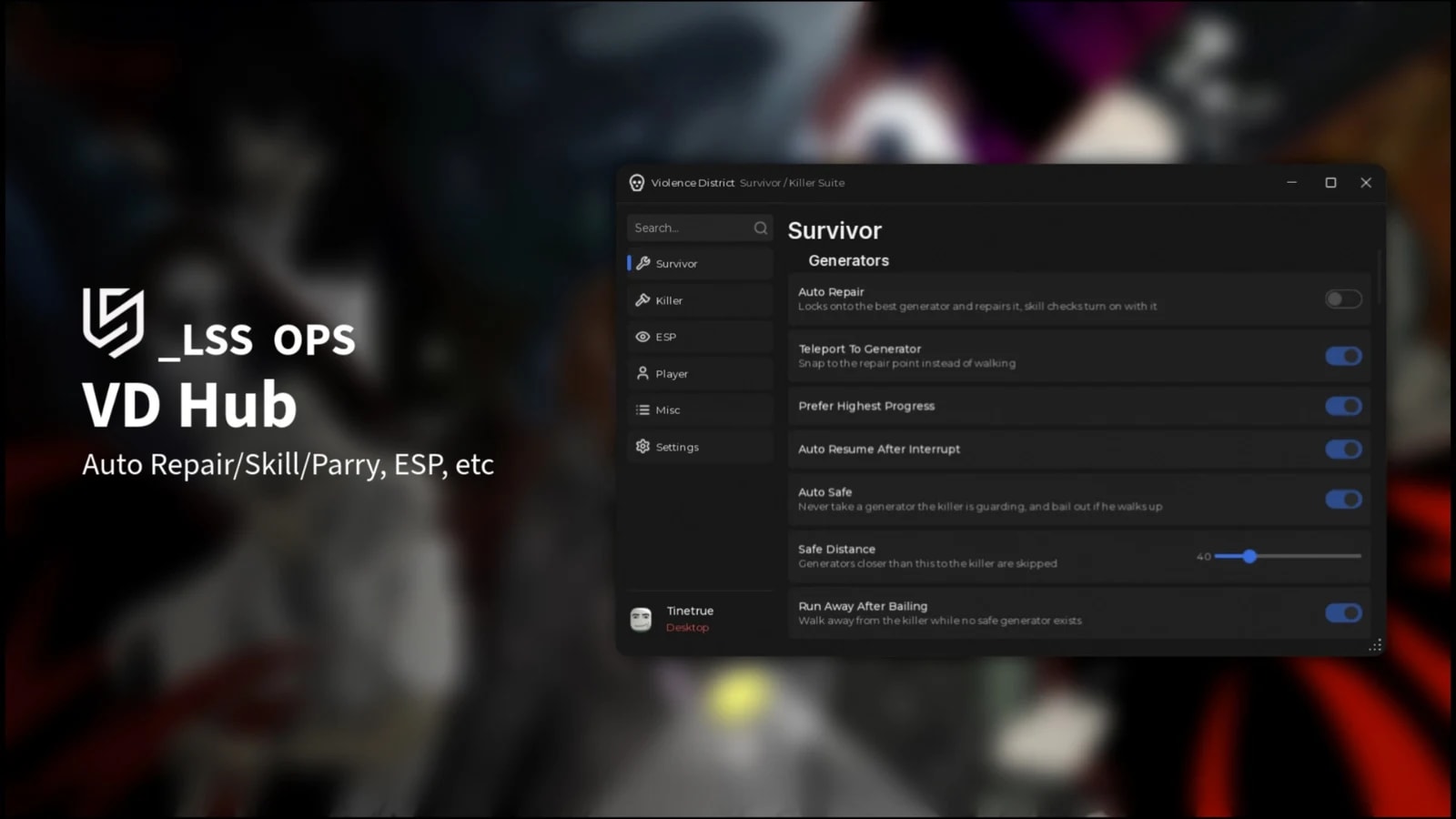Viewport: 1456px width, 819px height.
Task: Click the Safe Distance value 40
Action: pyautogui.click(x=1203, y=556)
